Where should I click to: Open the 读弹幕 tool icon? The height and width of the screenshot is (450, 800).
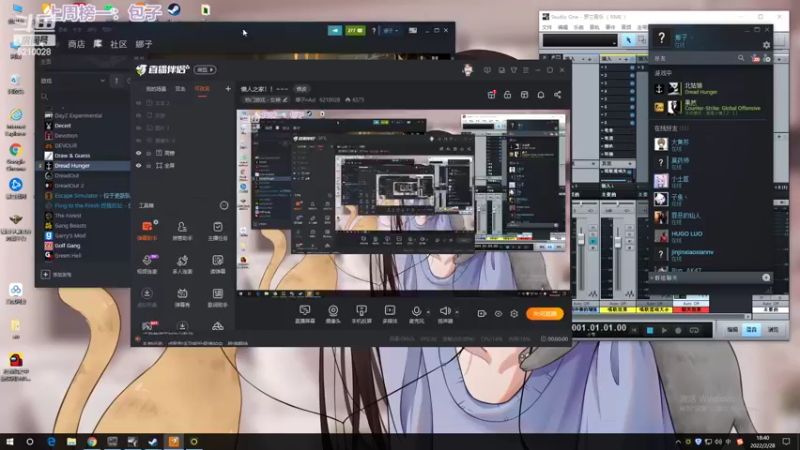[218, 263]
